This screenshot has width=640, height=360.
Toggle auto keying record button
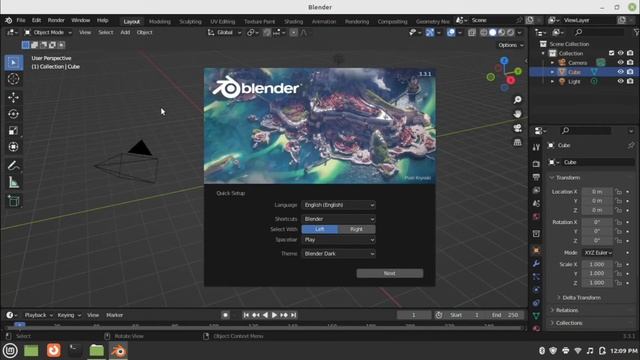(225, 315)
